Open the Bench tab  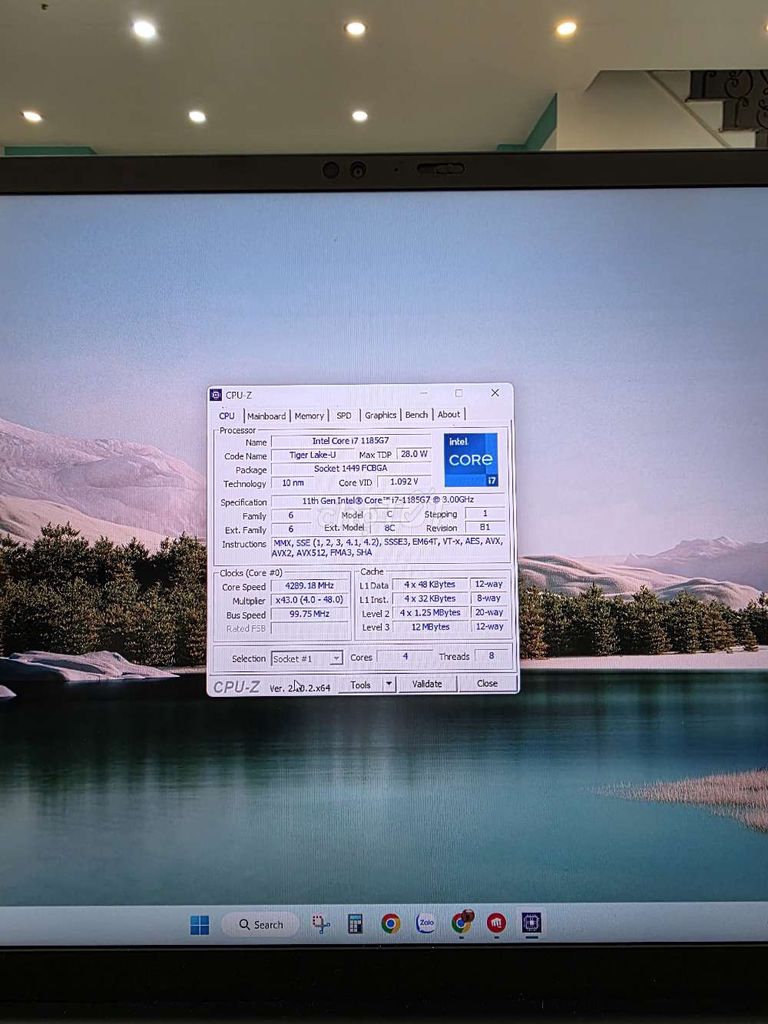tap(416, 415)
